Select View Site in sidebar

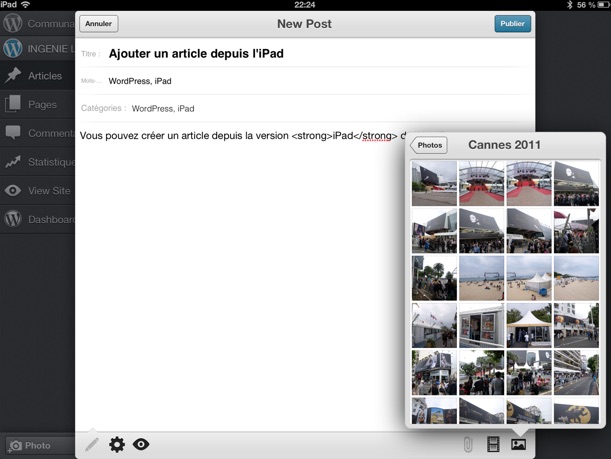pyautogui.click(x=37, y=191)
